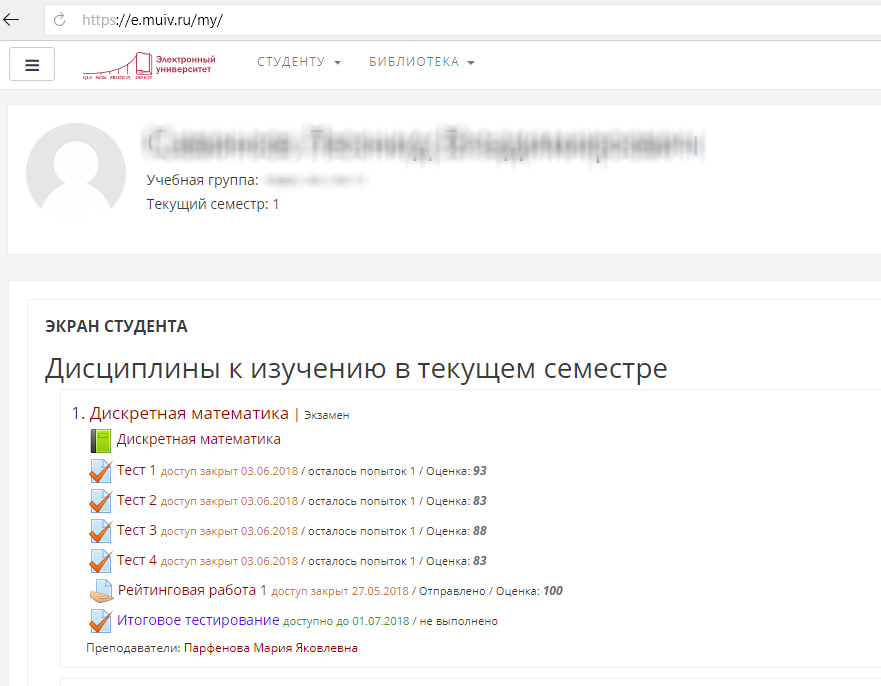Open the Итоговое тестирование link

pos(196,620)
